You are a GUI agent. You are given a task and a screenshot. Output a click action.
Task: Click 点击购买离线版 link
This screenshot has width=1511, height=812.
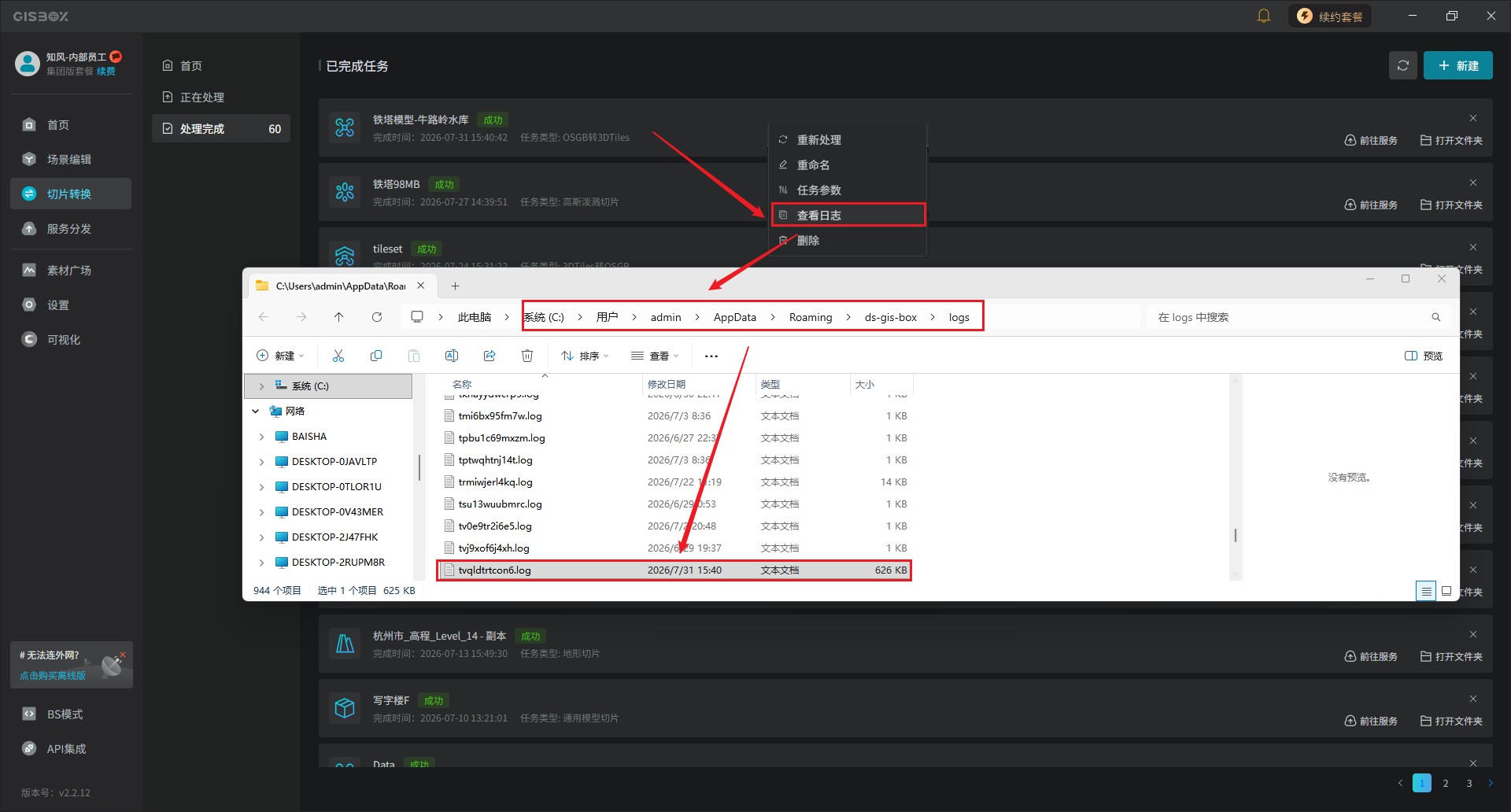[x=53, y=676]
